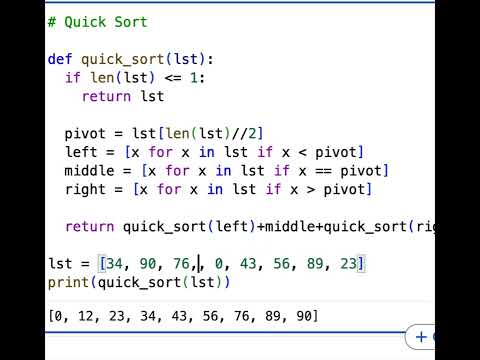Image resolution: width=480 pixels, height=360 pixels.
Task: Click the '==' operator in the middle line
Action: tap(323, 171)
